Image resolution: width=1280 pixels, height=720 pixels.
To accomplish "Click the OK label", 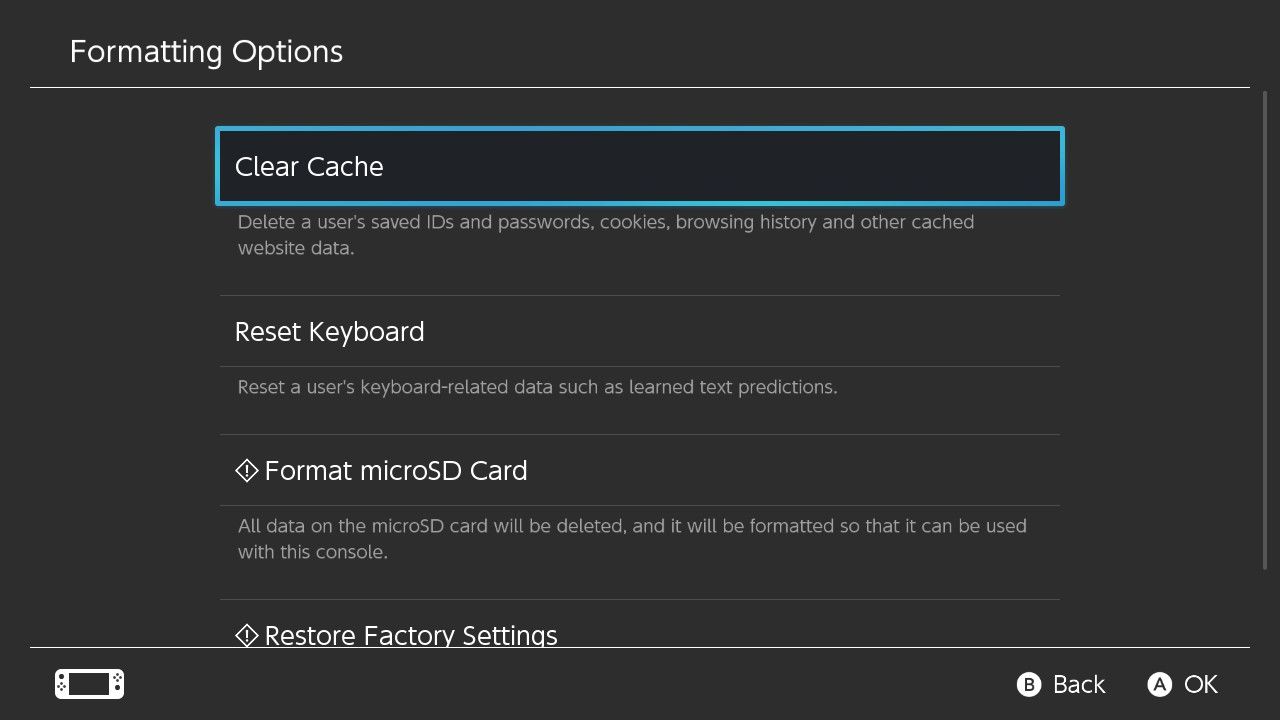I will pos(1200,684).
